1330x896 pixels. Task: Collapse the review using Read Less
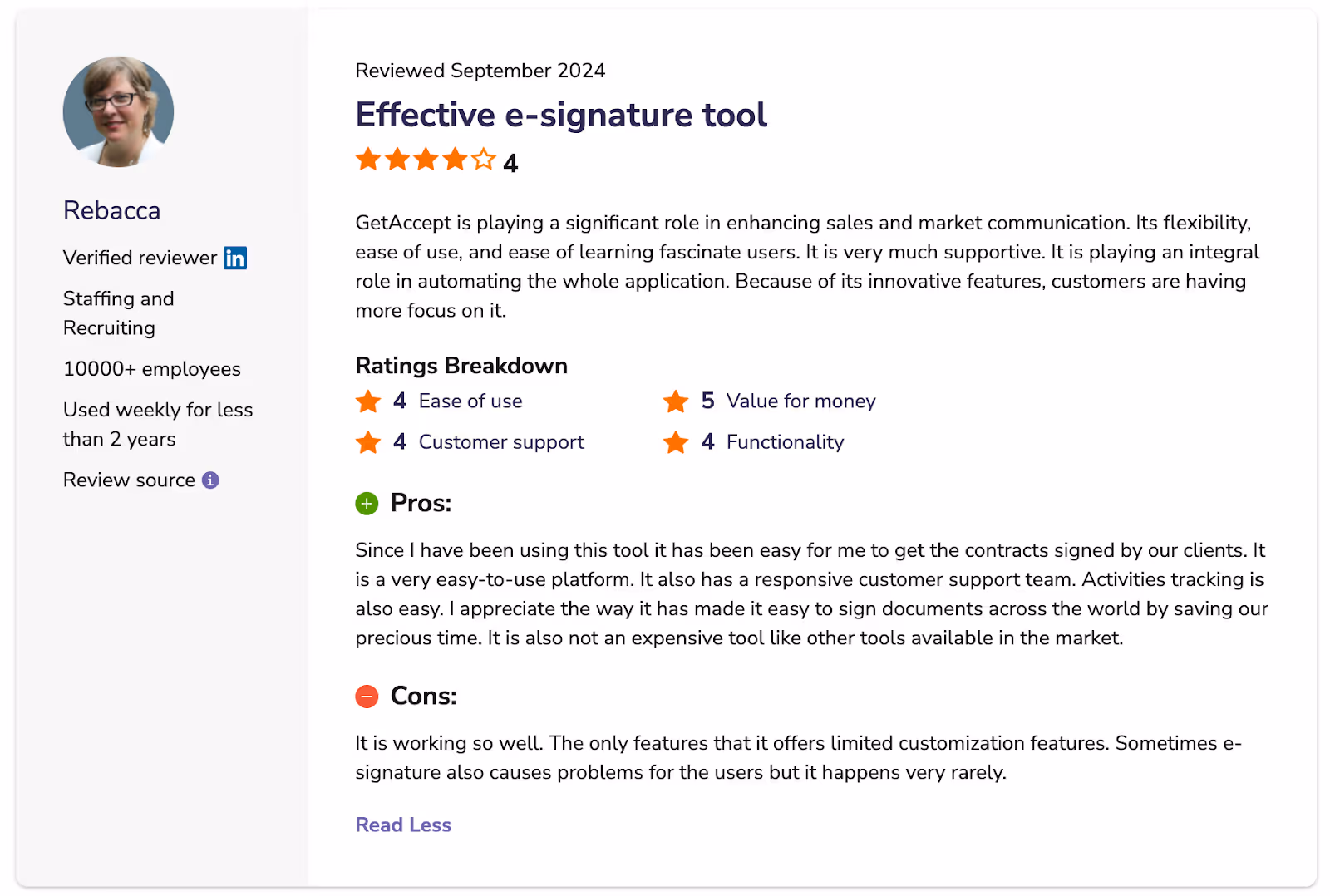click(402, 825)
